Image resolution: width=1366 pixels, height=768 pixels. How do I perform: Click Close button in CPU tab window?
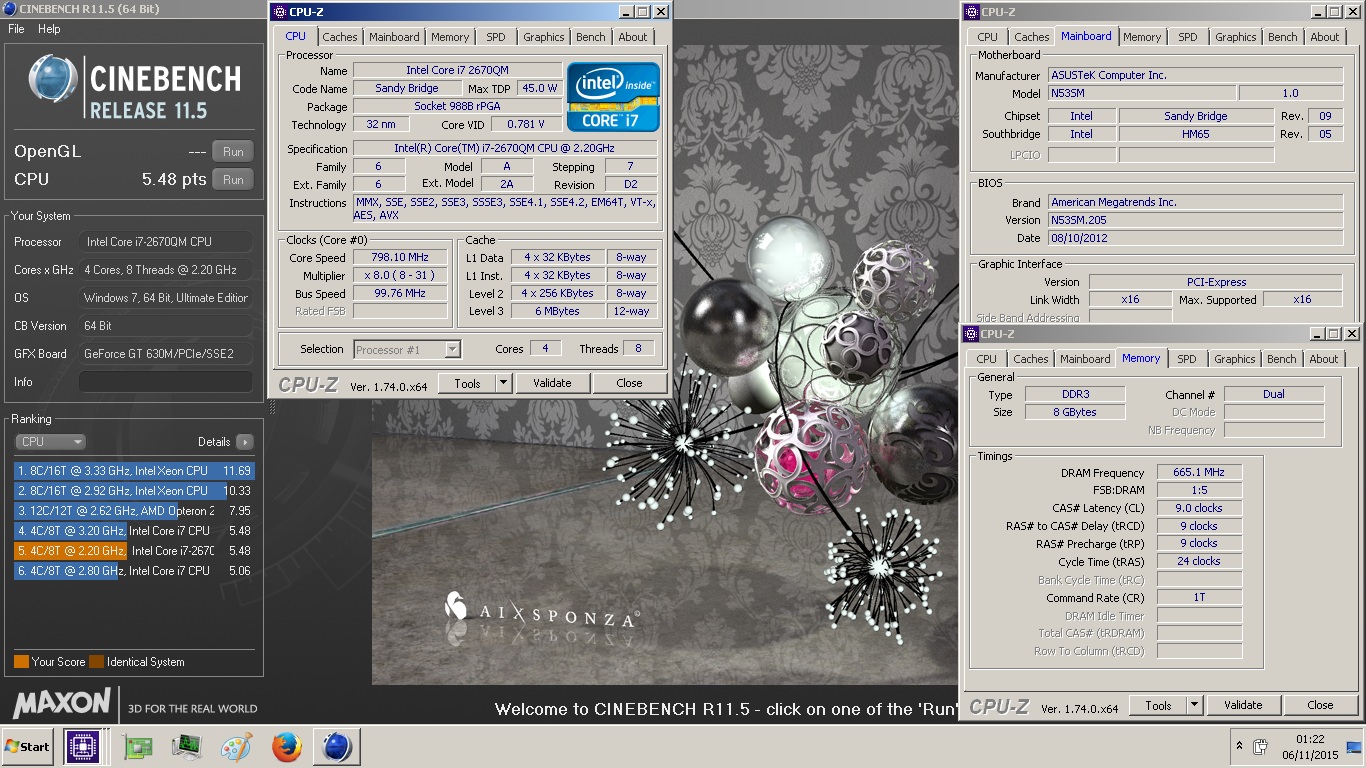[629, 383]
